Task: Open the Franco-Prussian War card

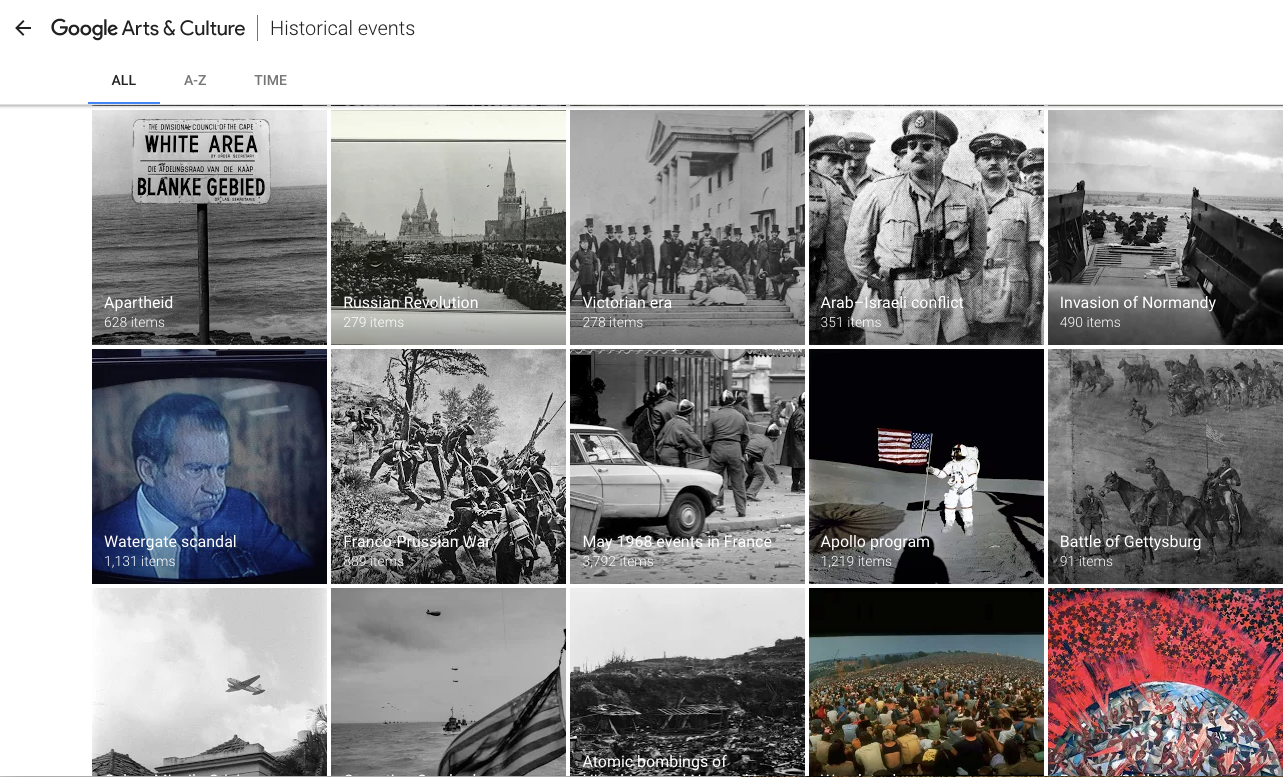Action: [x=448, y=466]
